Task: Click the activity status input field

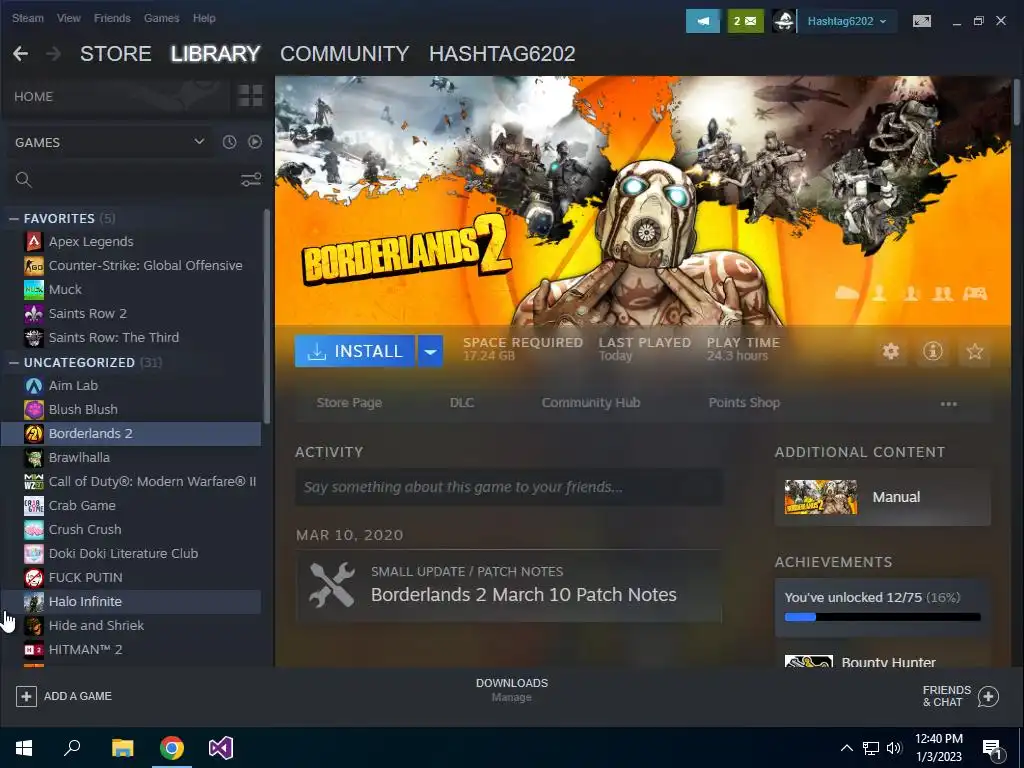Action: 509,487
